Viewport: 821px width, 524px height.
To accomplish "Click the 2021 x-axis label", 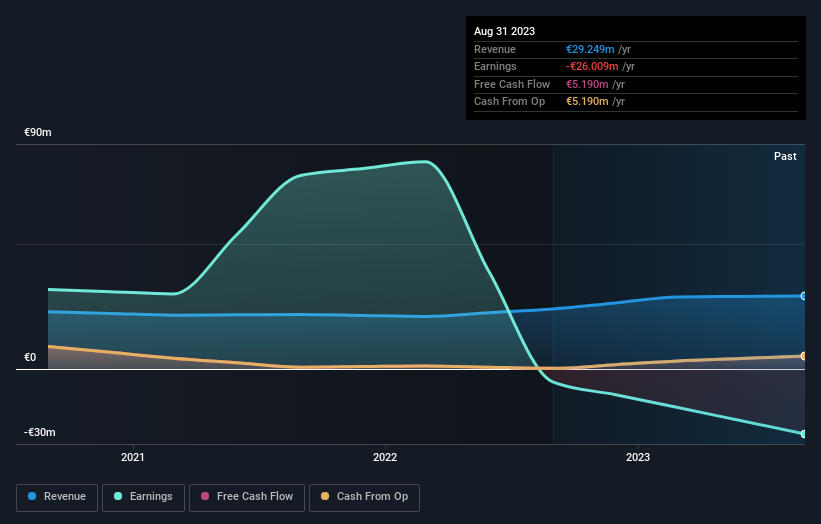I will tap(133, 458).
